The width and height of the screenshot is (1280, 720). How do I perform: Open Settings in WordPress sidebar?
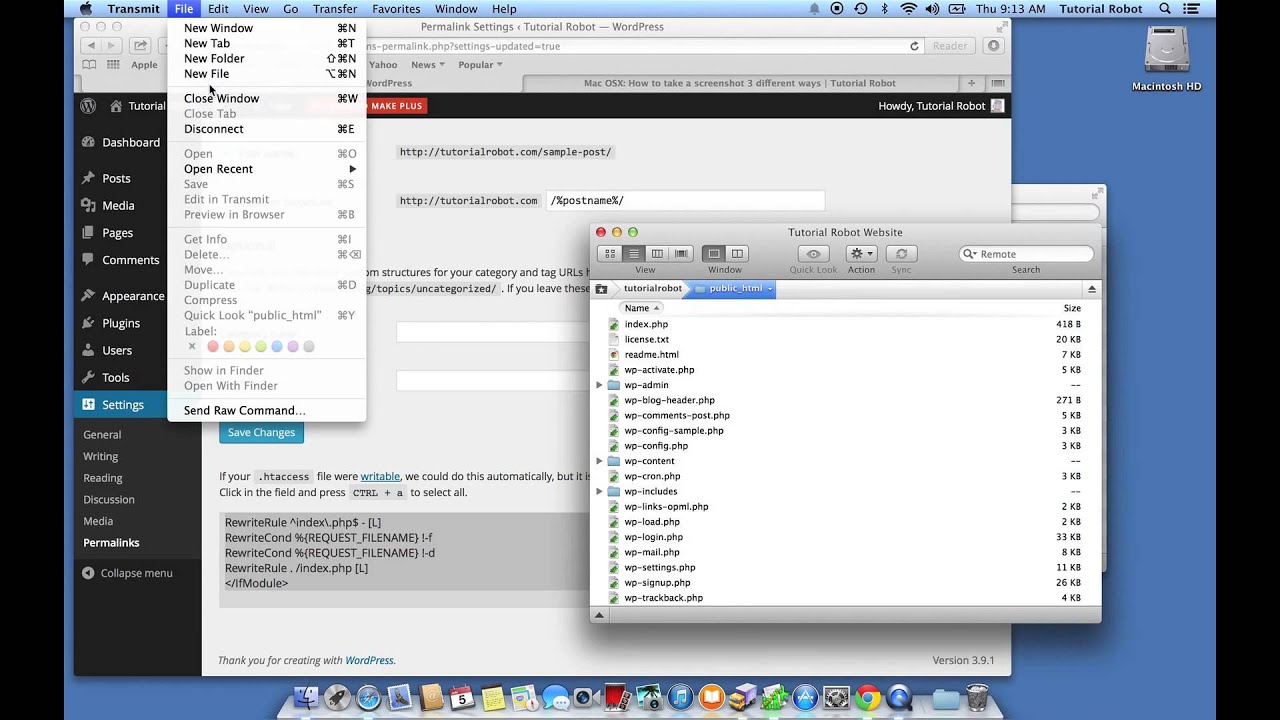122,404
